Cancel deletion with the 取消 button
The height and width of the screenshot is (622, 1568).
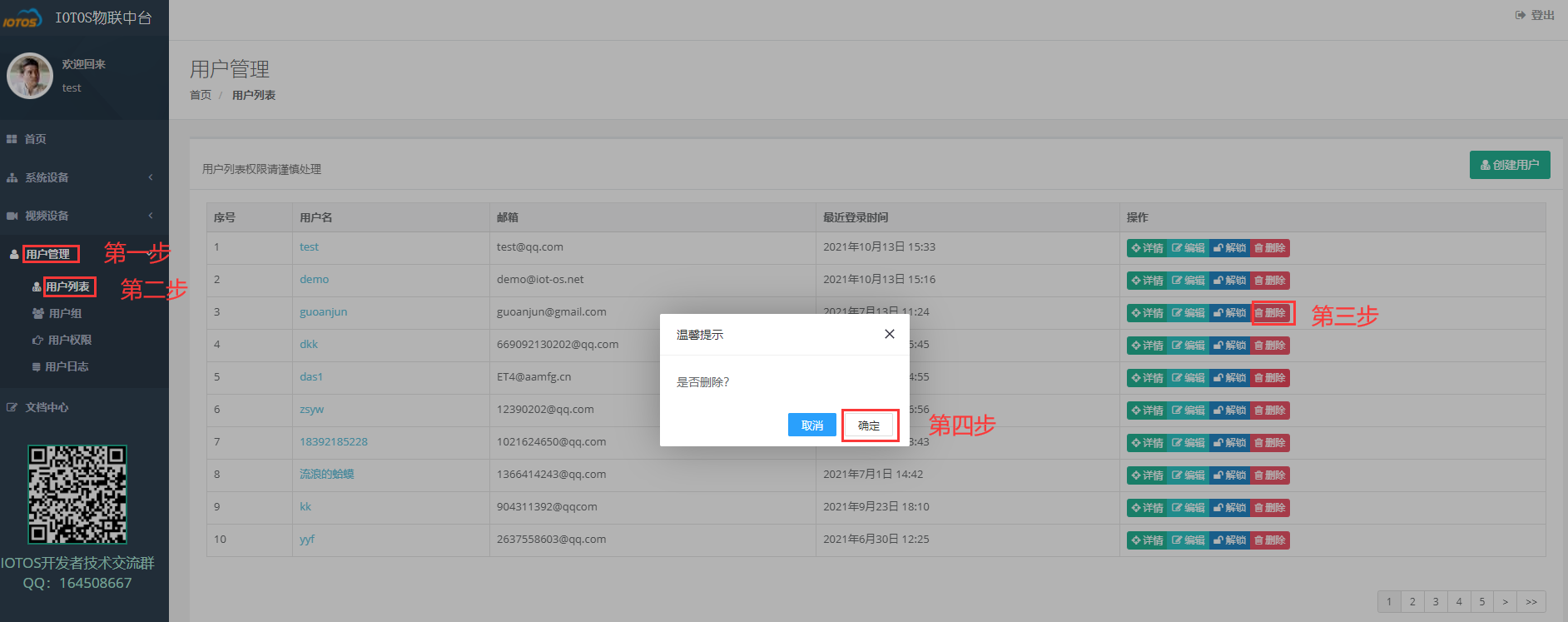pos(812,425)
